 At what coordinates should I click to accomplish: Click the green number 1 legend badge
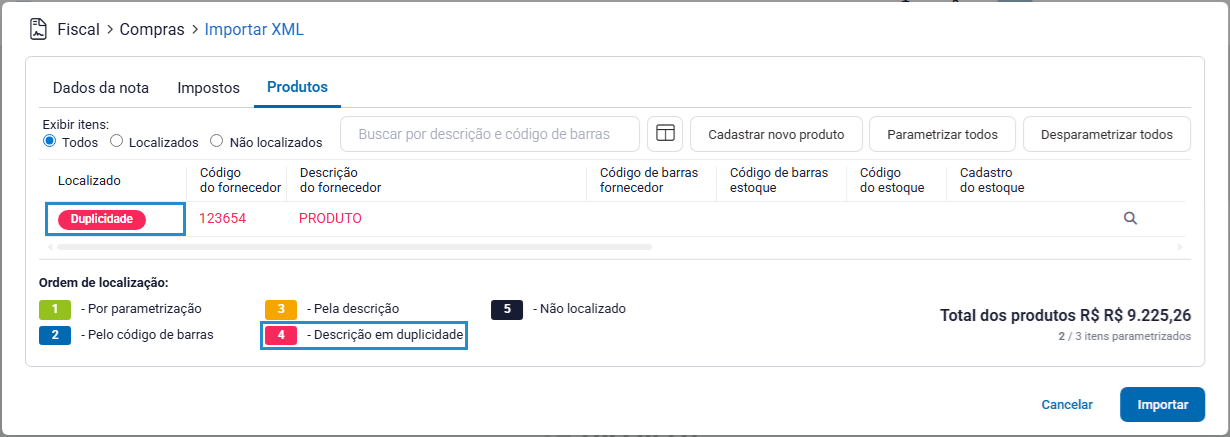(x=55, y=309)
